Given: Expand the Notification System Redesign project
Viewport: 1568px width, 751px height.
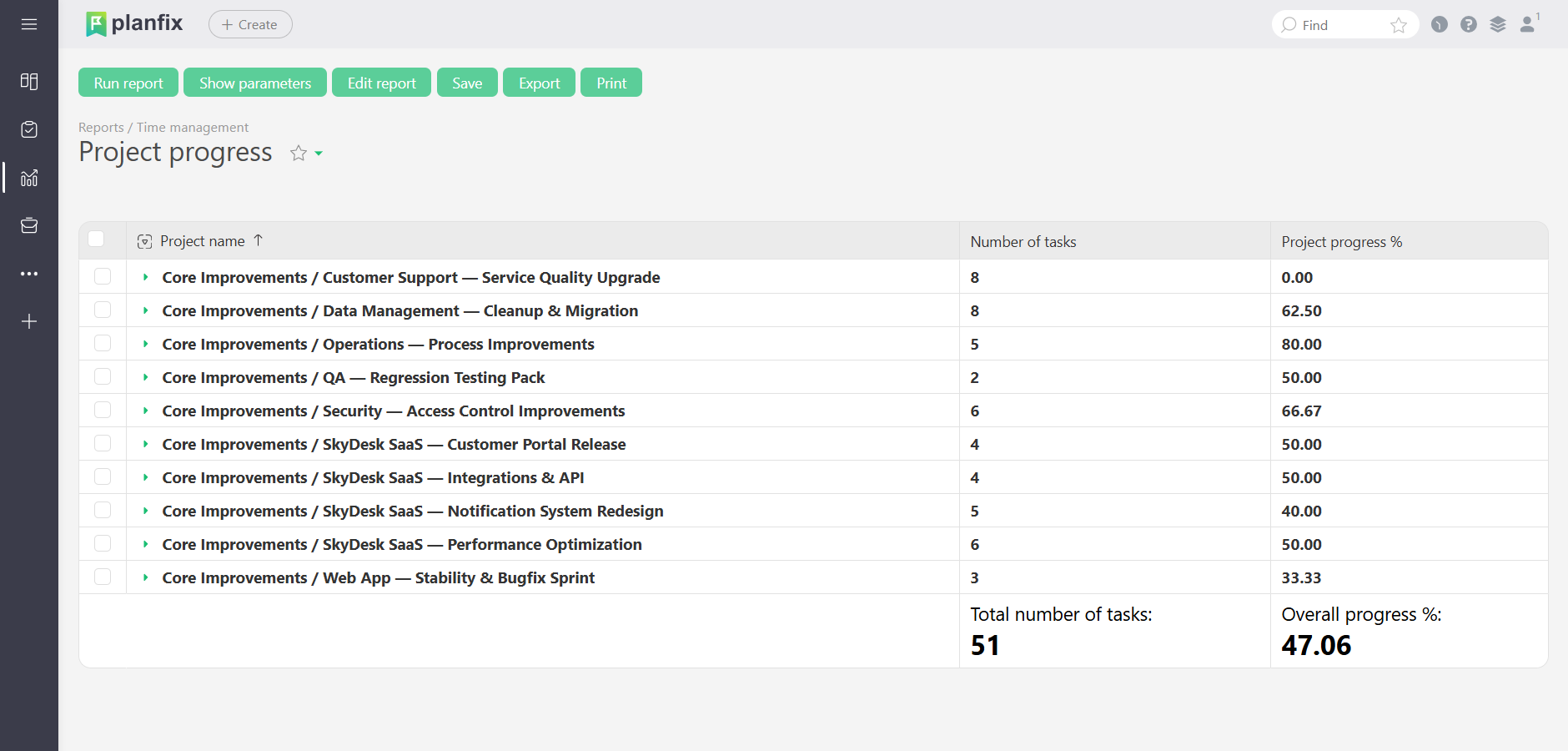Looking at the screenshot, I should [145, 511].
